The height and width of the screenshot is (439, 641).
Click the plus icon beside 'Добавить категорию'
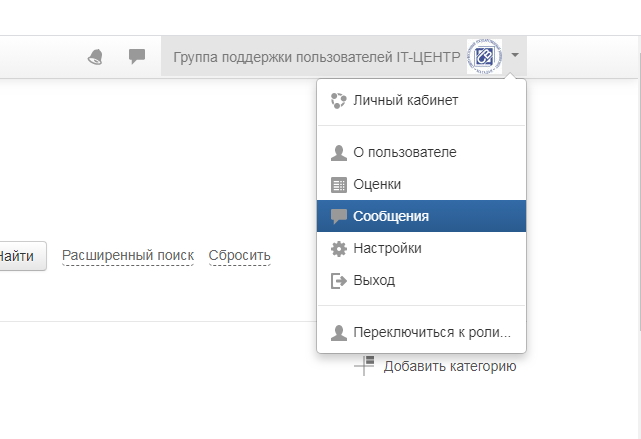pyautogui.click(x=364, y=365)
